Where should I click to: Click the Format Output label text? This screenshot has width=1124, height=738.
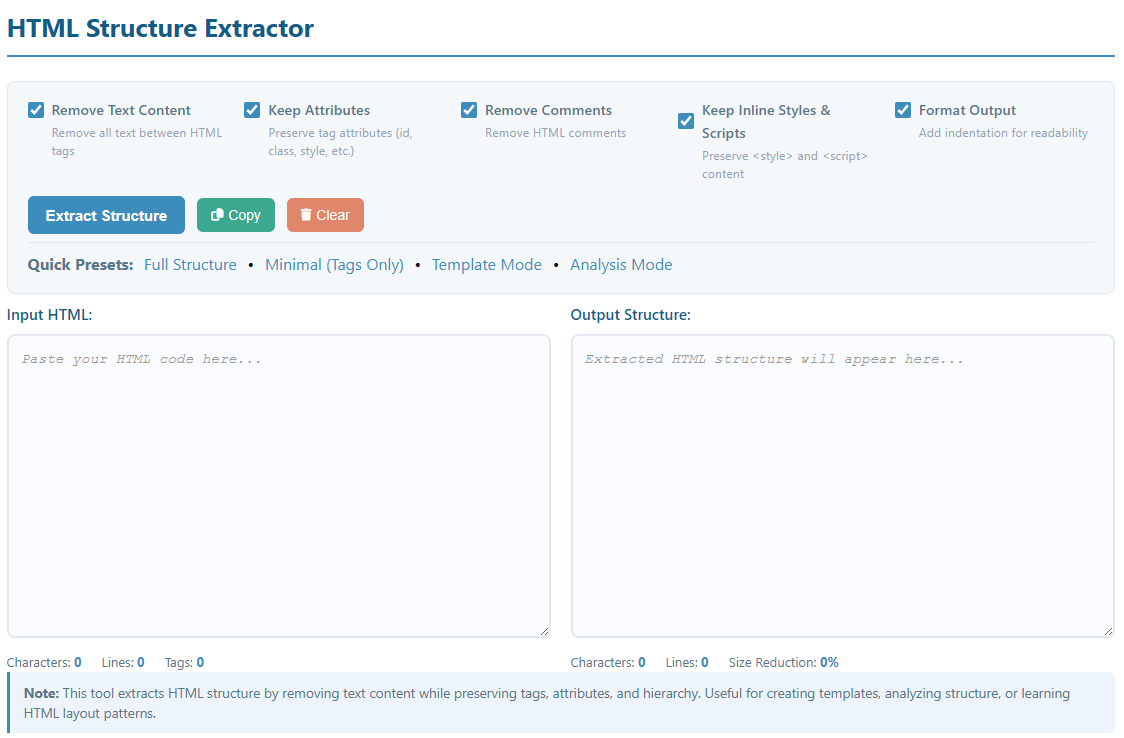(967, 110)
